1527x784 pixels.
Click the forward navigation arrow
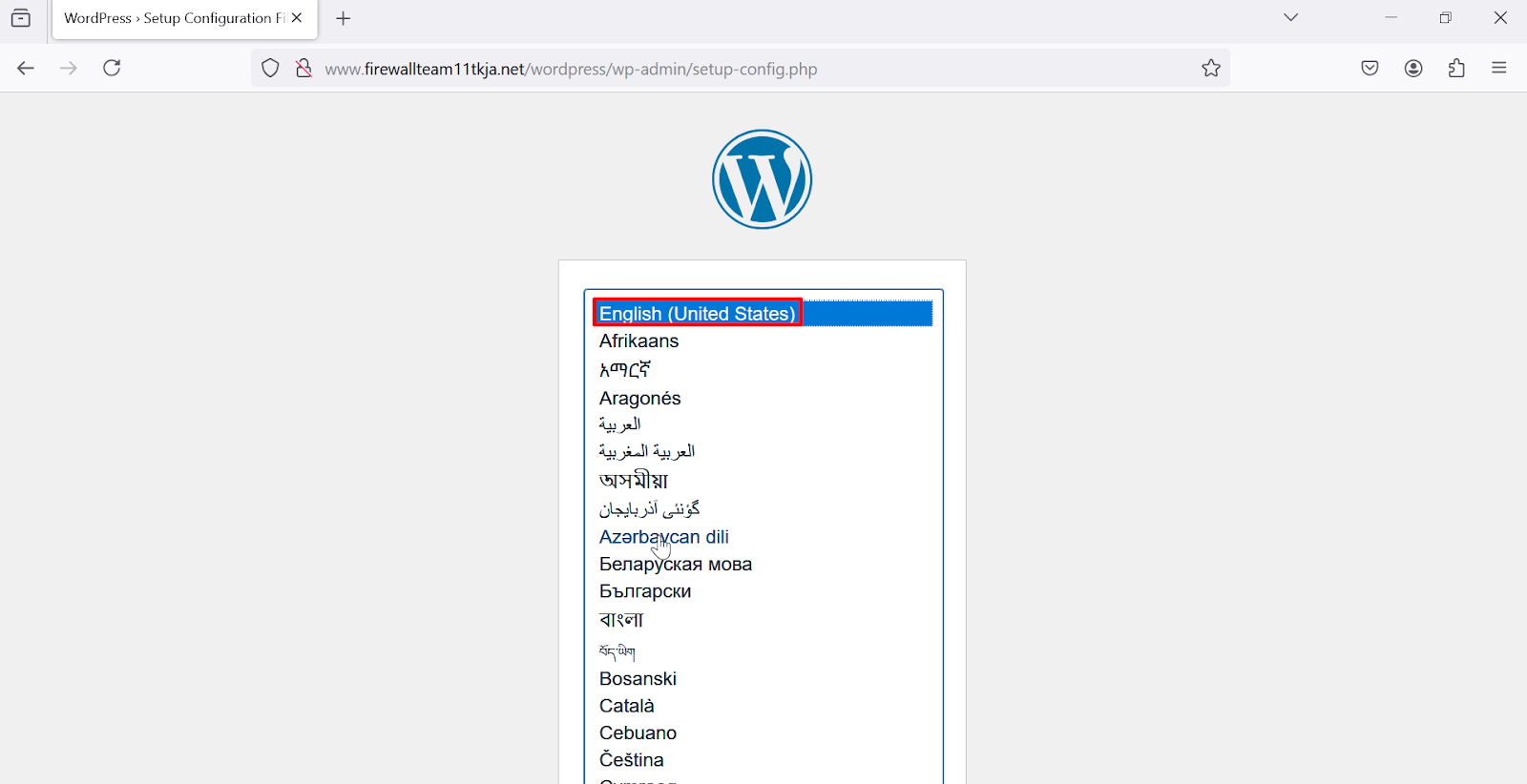pos(69,68)
